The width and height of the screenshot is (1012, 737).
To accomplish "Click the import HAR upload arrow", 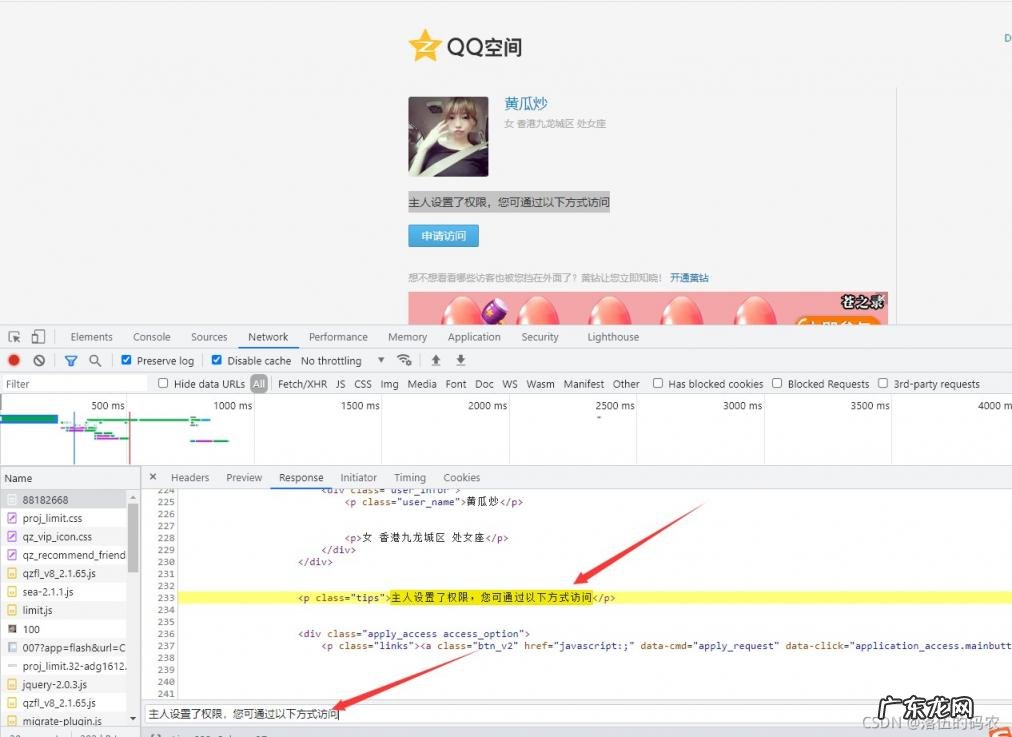I will (436, 360).
